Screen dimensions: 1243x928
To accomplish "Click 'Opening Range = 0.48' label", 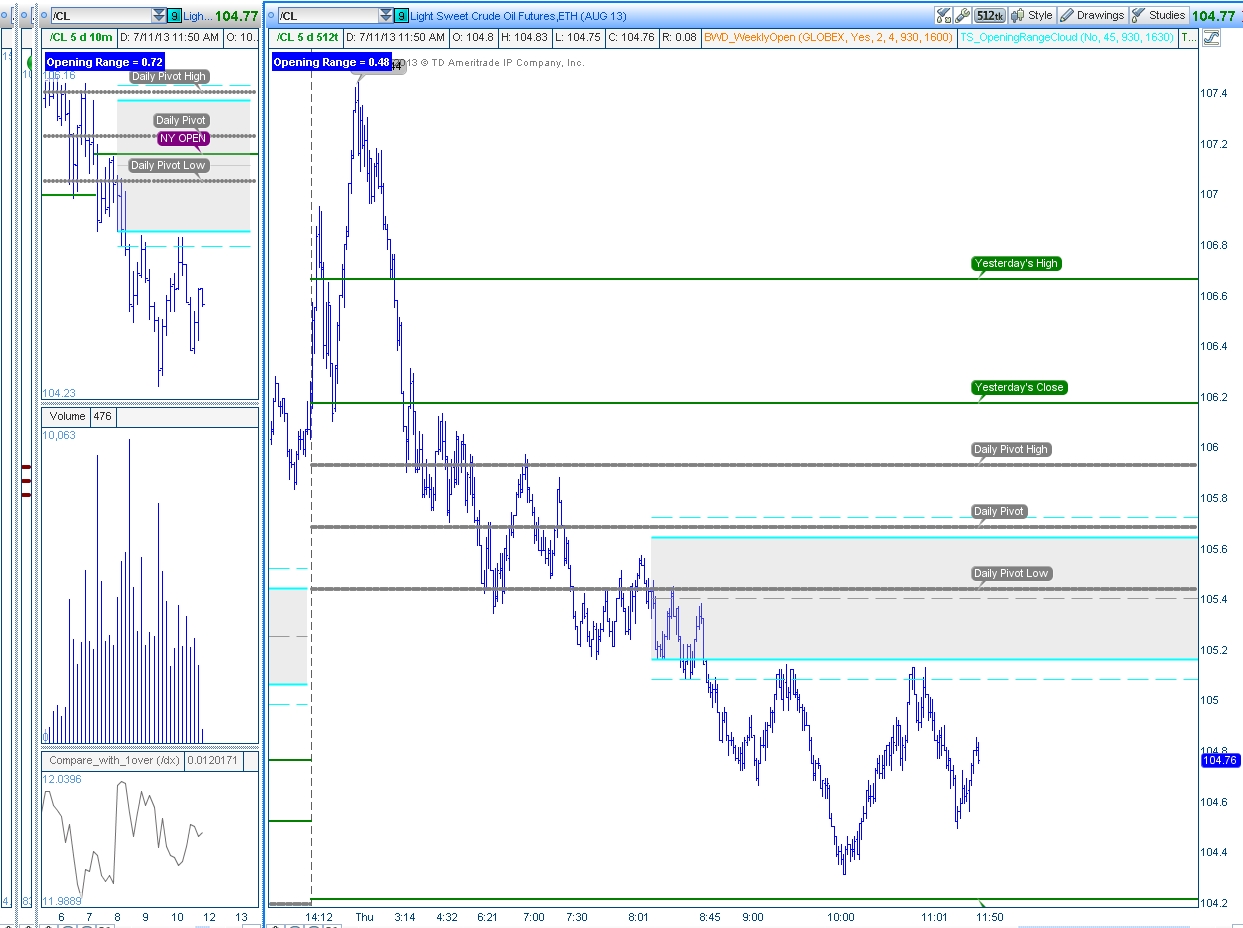I will [x=332, y=62].
